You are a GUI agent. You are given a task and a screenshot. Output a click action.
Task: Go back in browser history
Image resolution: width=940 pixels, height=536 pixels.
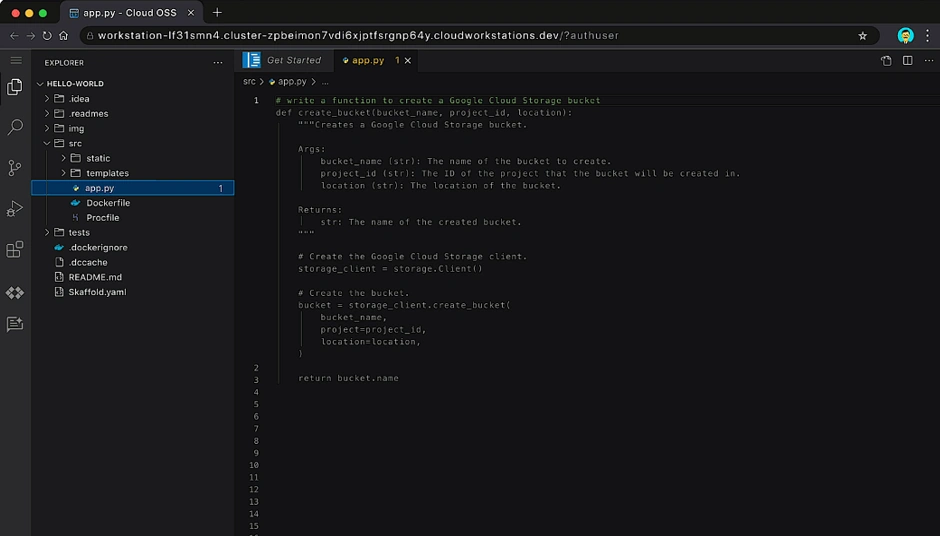click(14, 36)
